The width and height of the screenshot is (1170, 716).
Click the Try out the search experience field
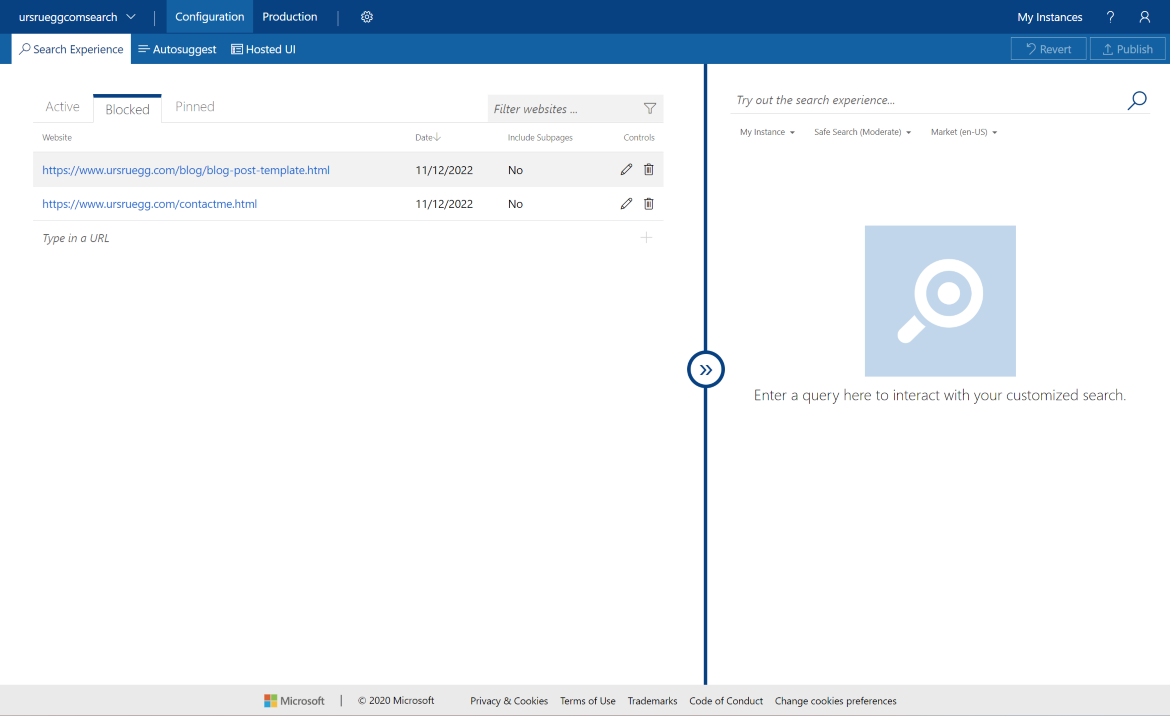pos(927,100)
